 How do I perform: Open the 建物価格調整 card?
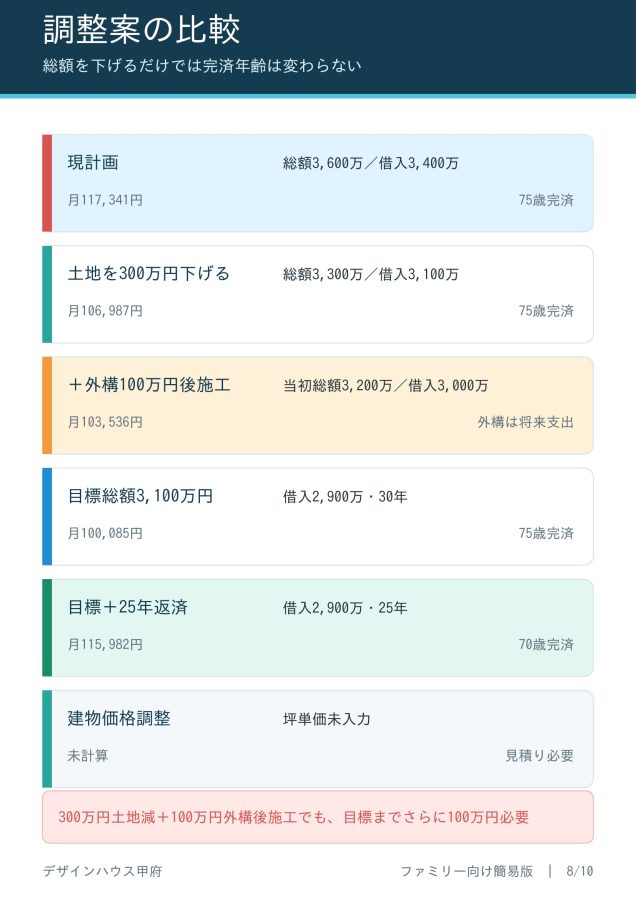click(x=317, y=739)
